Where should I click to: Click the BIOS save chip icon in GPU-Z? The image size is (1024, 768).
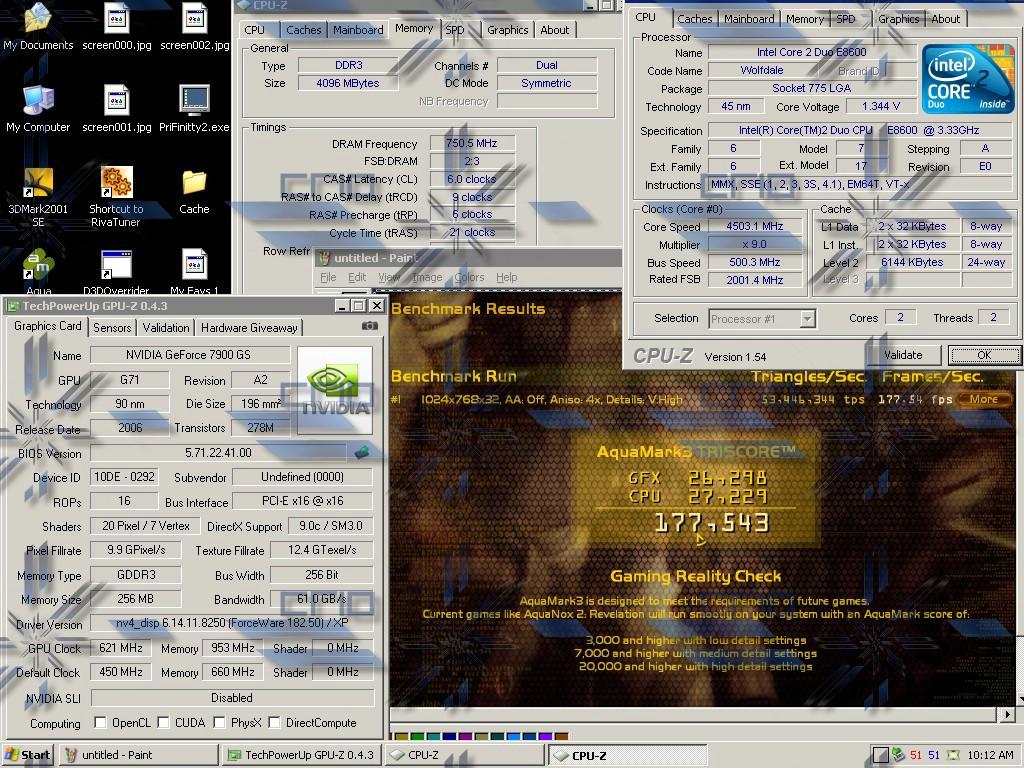(x=362, y=452)
